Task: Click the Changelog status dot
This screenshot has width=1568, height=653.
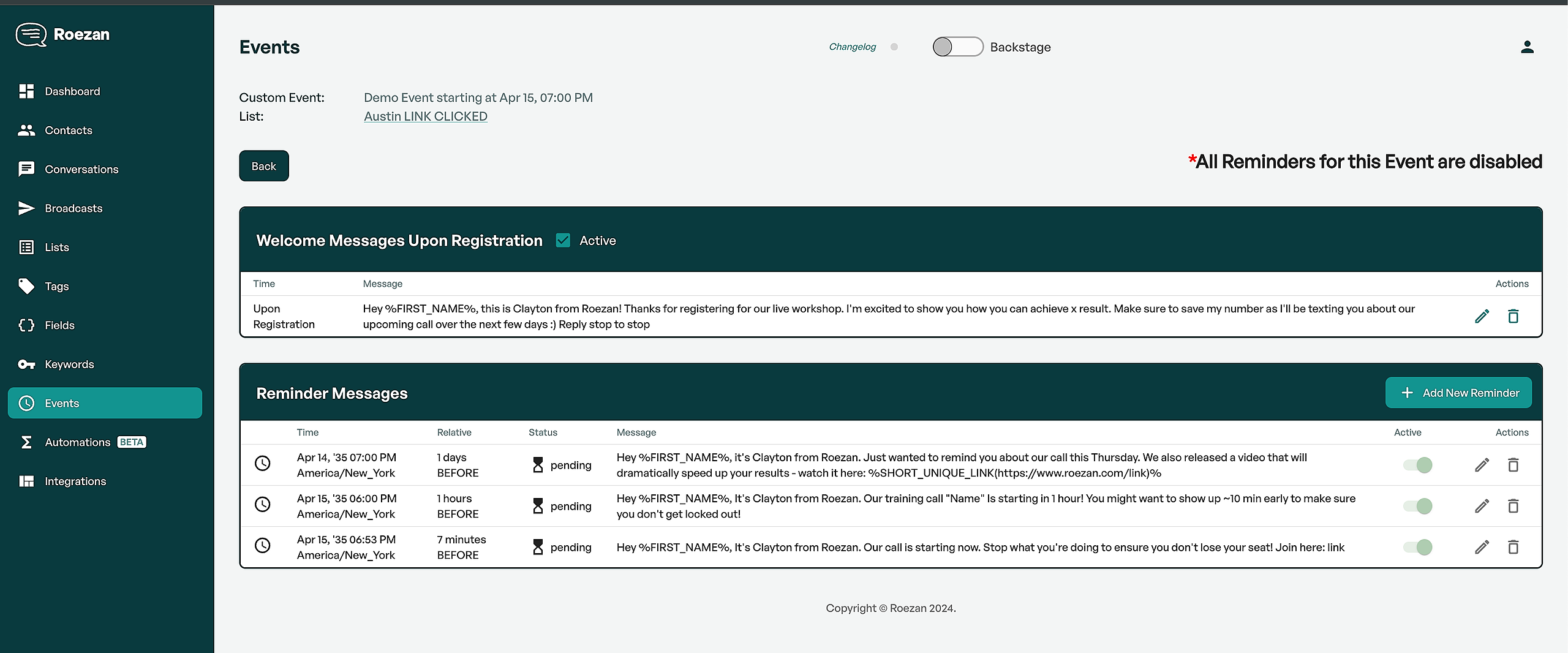Action: 894,47
